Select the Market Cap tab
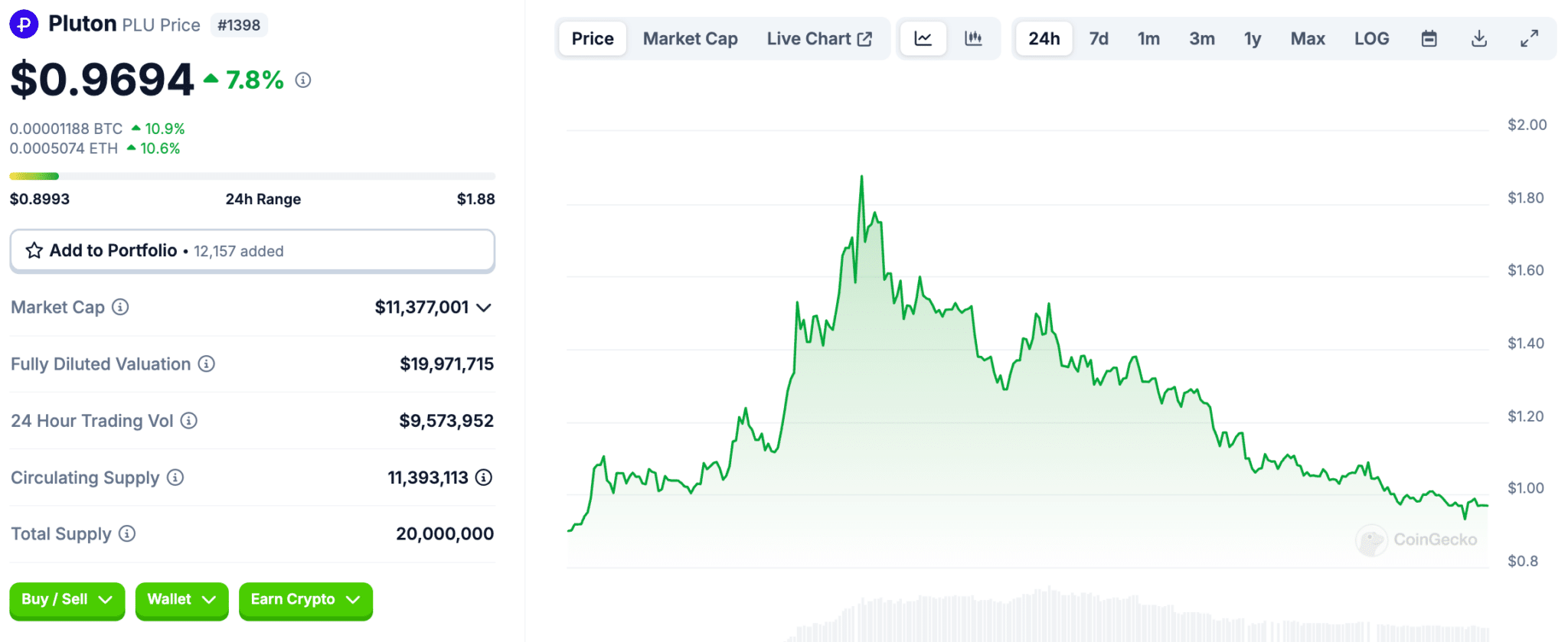The width and height of the screenshot is (1568, 642). pyautogui.click(x=691, y=38)
